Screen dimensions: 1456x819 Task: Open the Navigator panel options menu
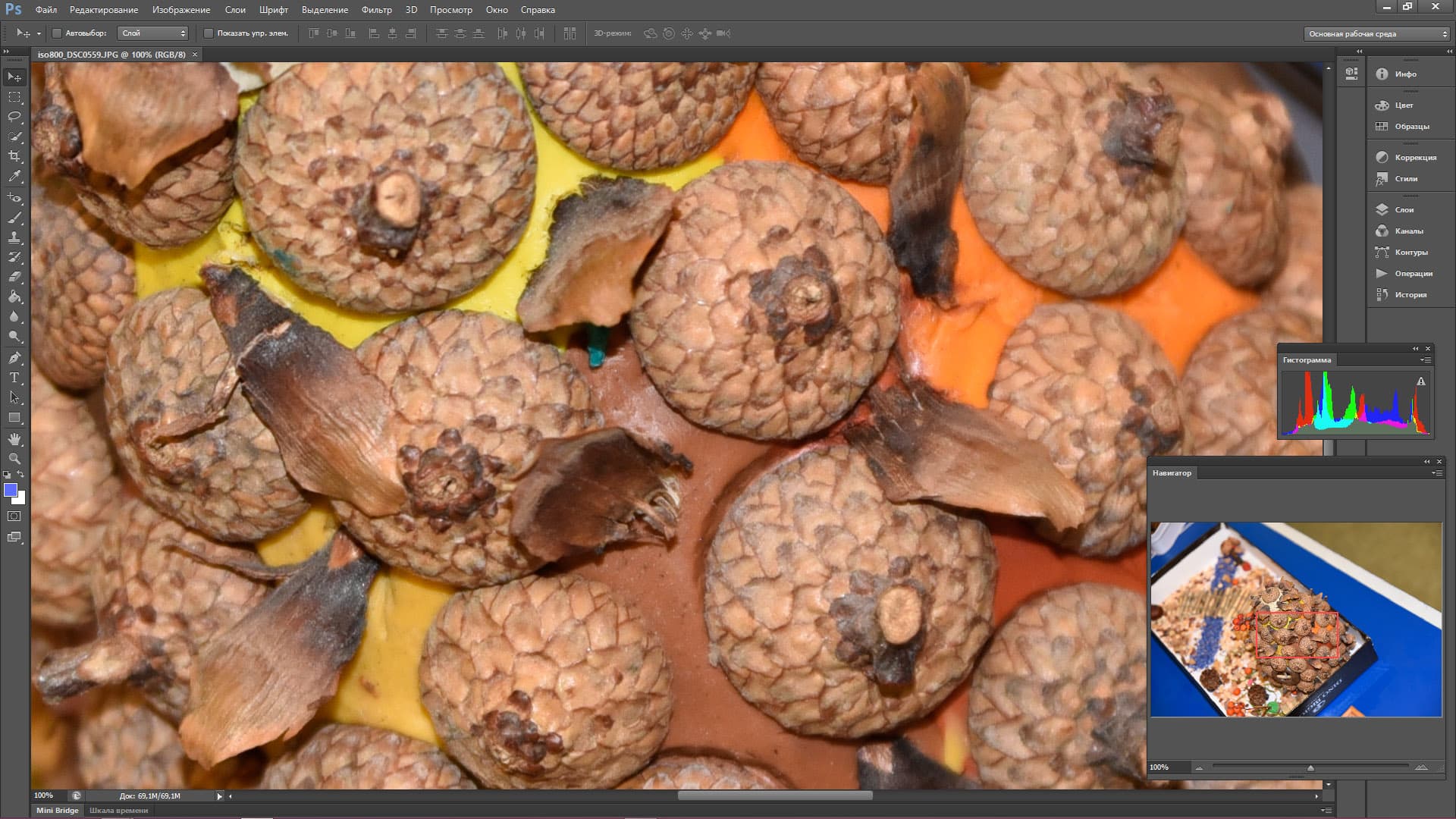pyautogui.click(x=1436, y=473)
